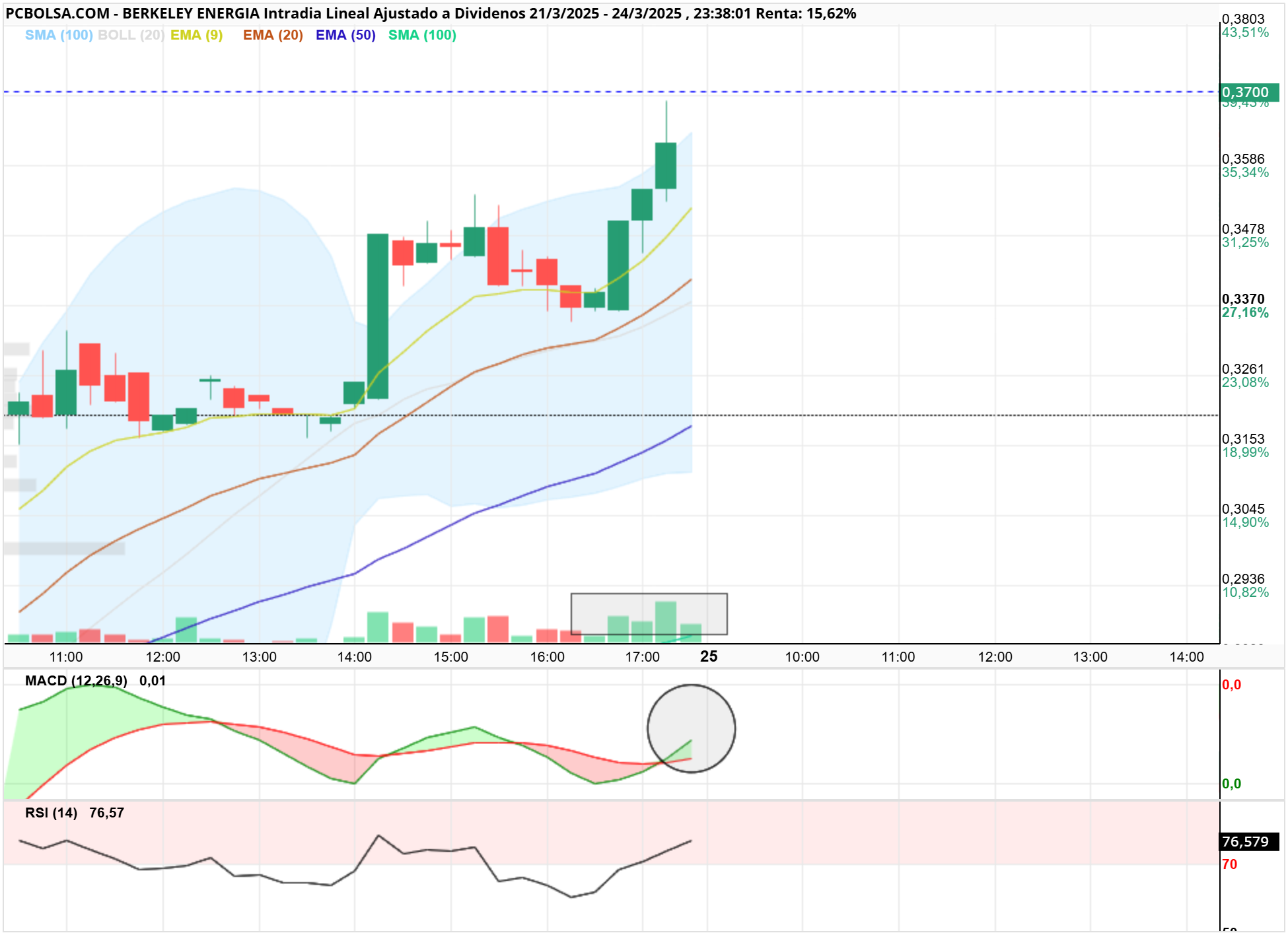Click the light blue SMA (100) legend label
The image size is (1288, 935).
click(59, 35)
